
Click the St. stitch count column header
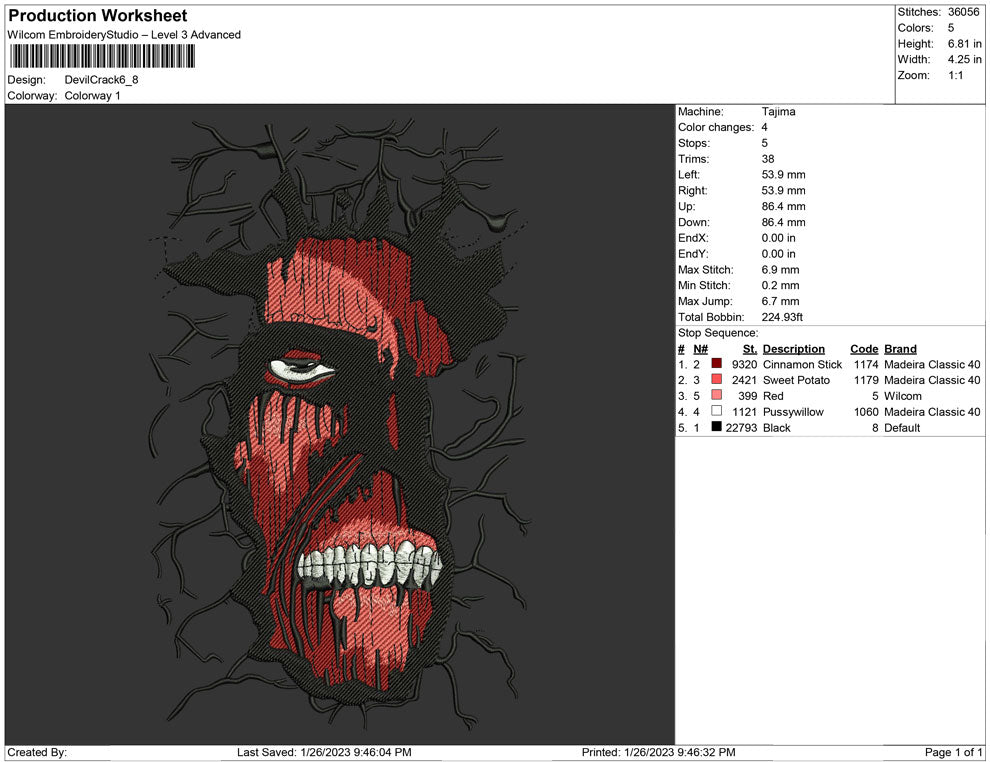click(x=749, y=349)
